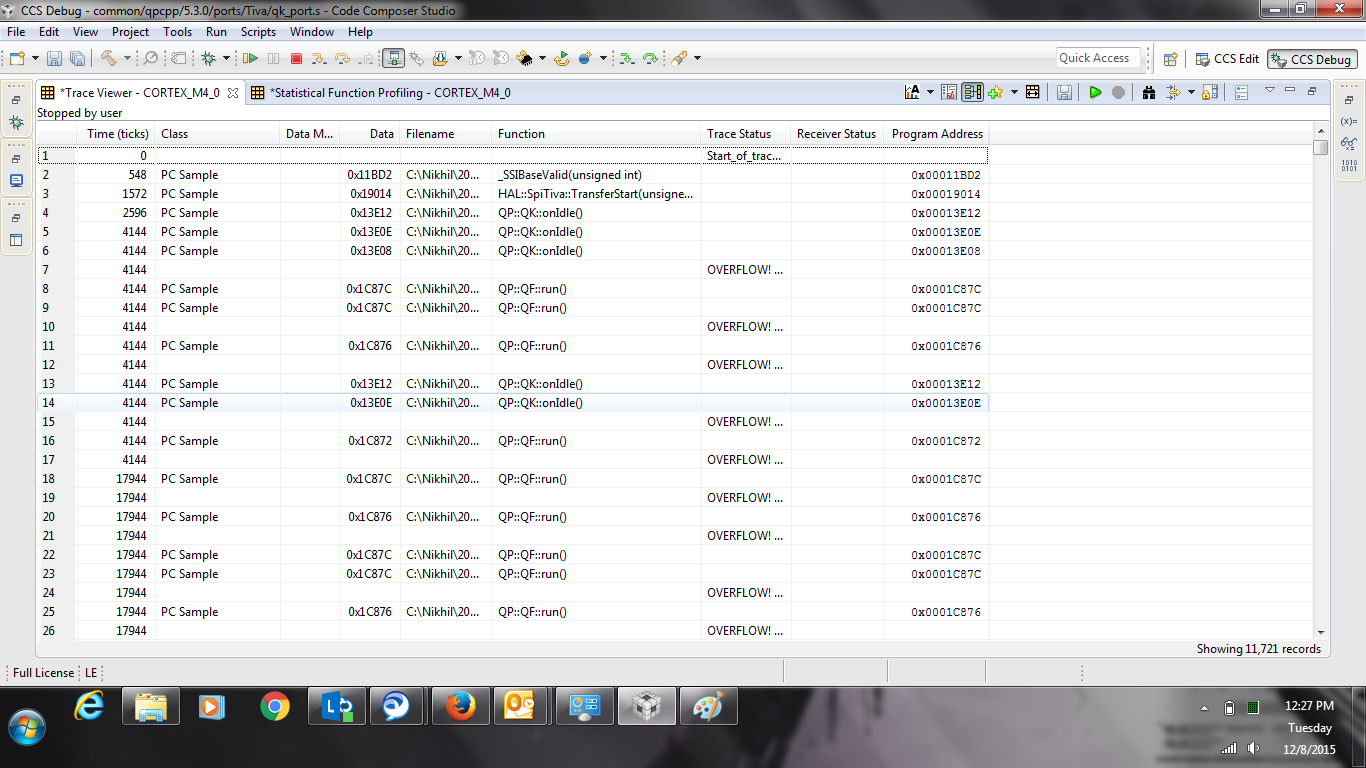This screenshot has height=768, width=1366.
Task: Sort by the Time (ticks) column header
Action: pyautogui.click(x=116, y=134)
